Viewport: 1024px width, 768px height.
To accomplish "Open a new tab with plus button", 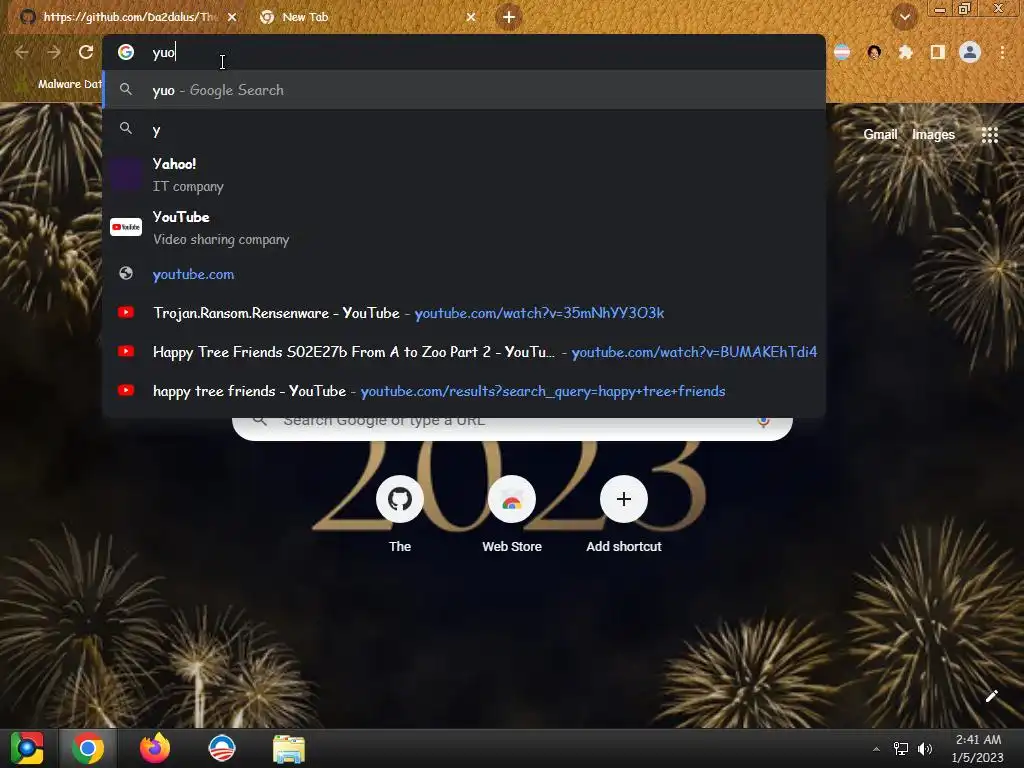I will 509,17.
